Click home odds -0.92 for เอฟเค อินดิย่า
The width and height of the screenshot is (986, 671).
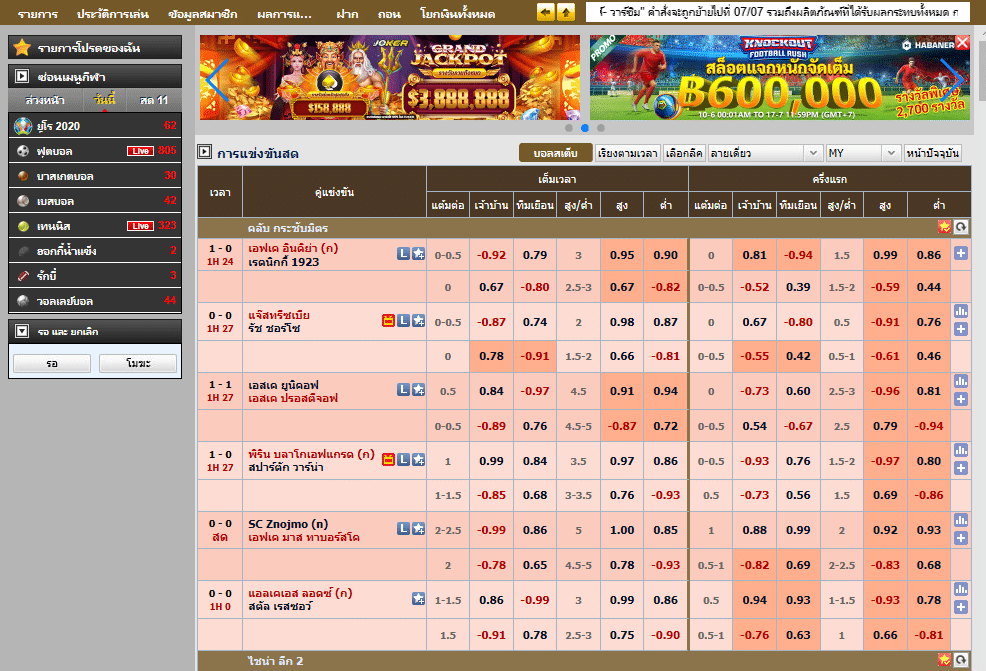(491, 255)
